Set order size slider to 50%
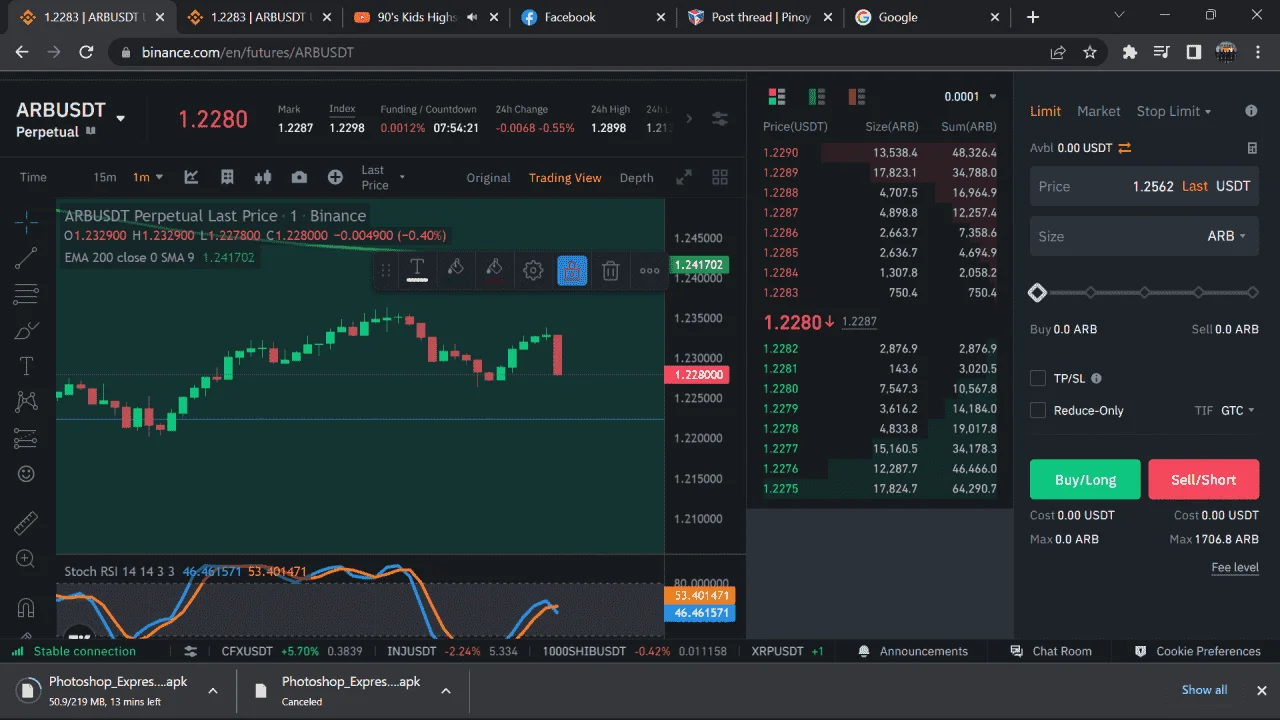This screenshot has height=720, width=1280. point(1145,293)
